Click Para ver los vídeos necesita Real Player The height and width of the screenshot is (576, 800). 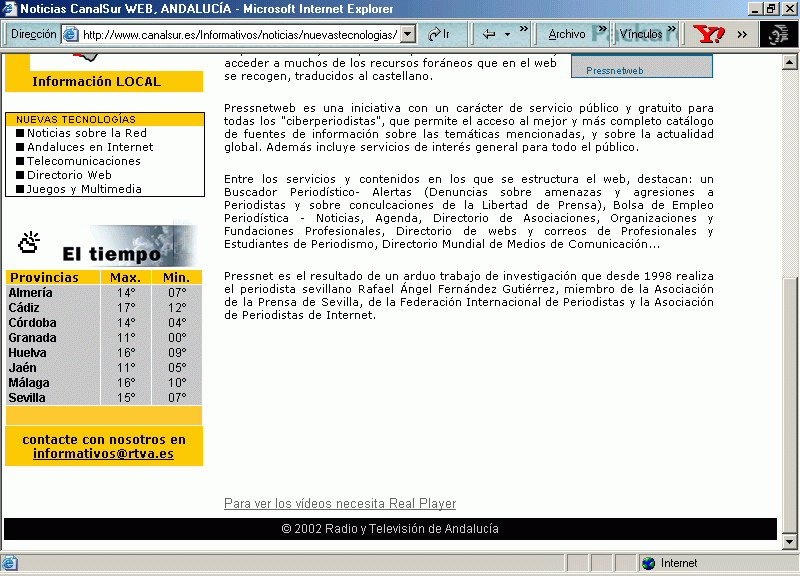click(x=340, y=504)
